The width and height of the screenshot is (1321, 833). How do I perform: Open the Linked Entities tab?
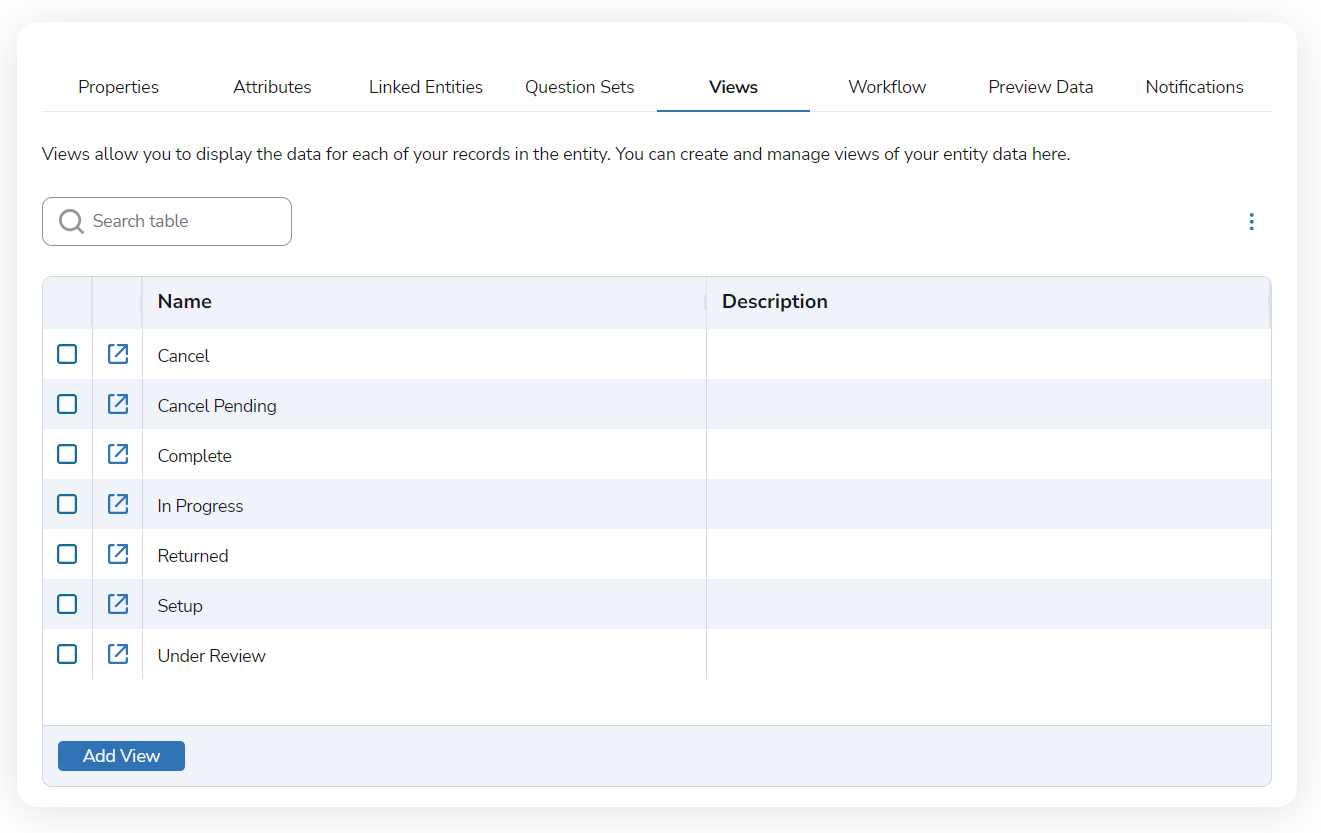[x=426, y=87]
